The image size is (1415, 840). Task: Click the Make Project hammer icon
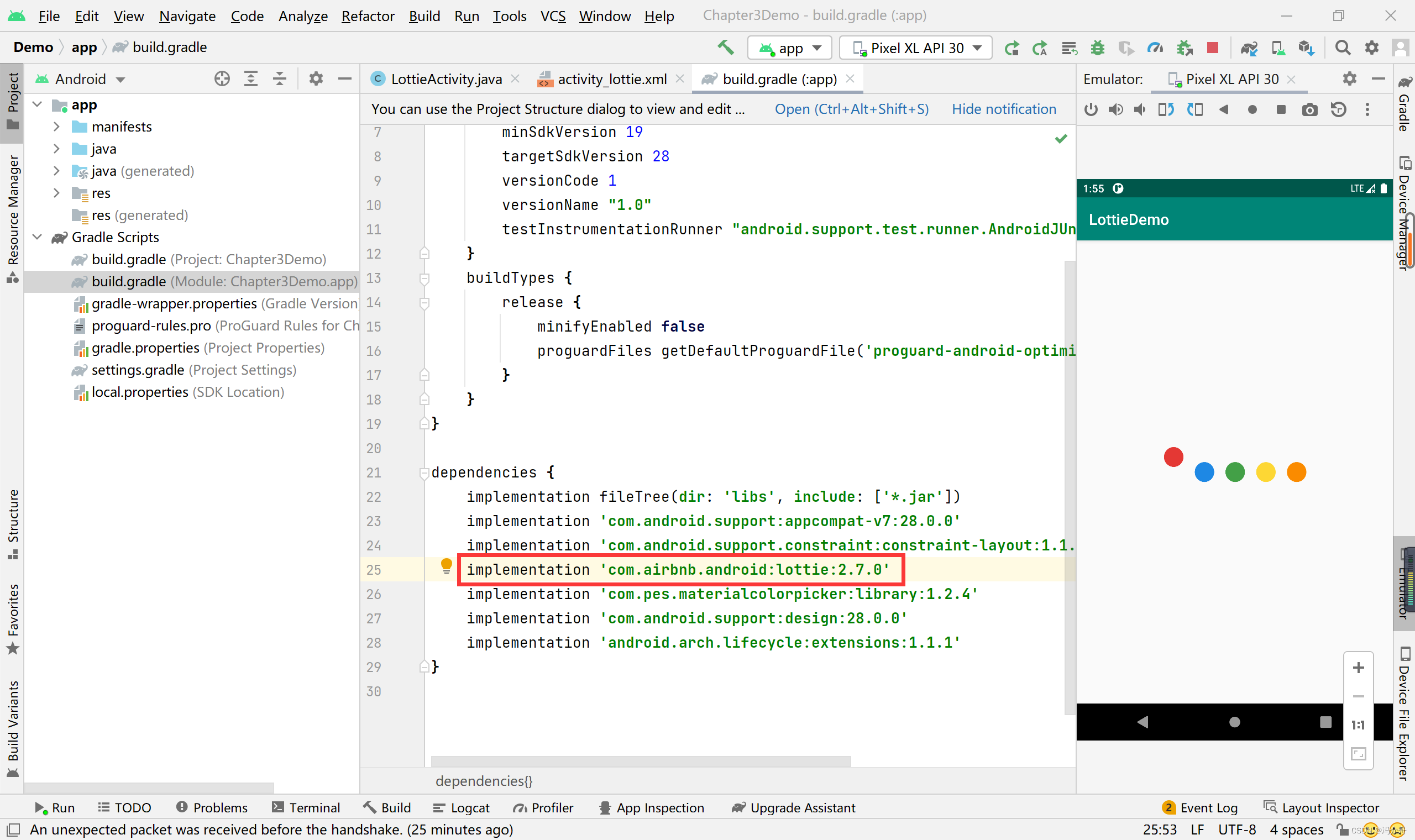pyautogui.click(x=725, y=48)
